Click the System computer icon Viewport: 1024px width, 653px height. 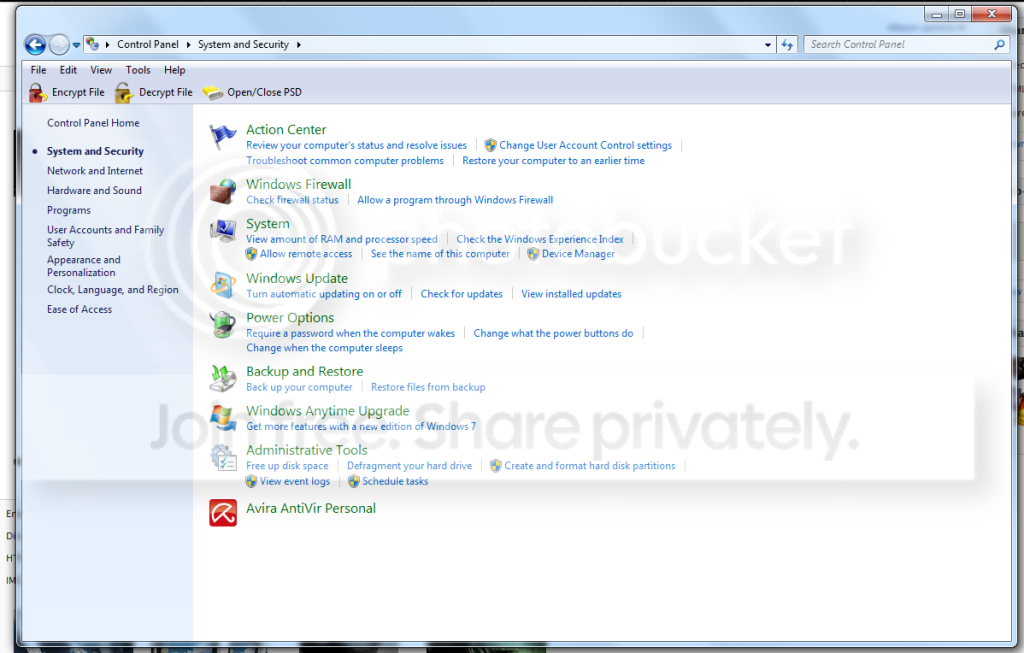coord(223,231)
